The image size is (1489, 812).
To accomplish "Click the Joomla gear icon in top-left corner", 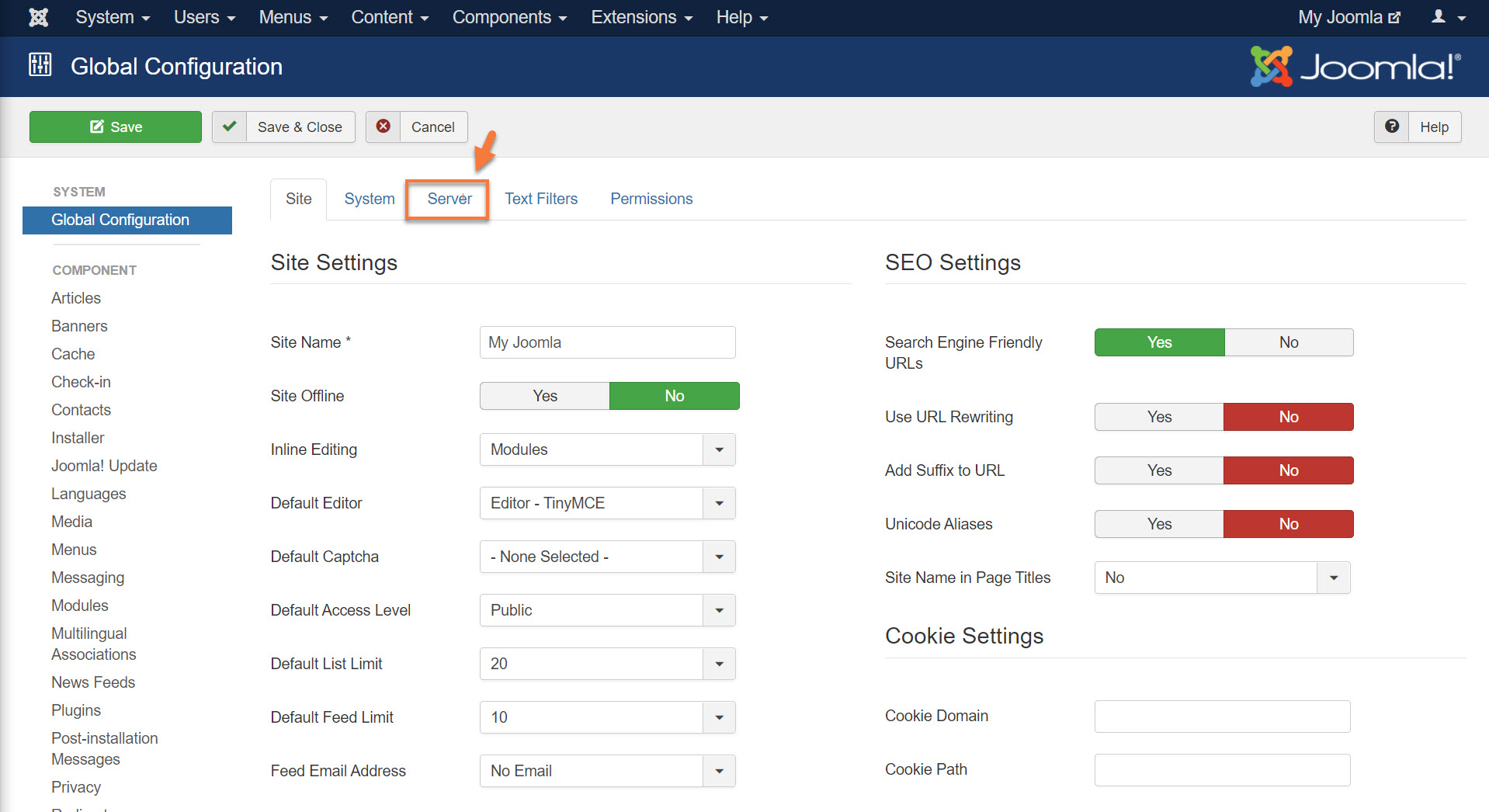I will [x=37, y=17].
